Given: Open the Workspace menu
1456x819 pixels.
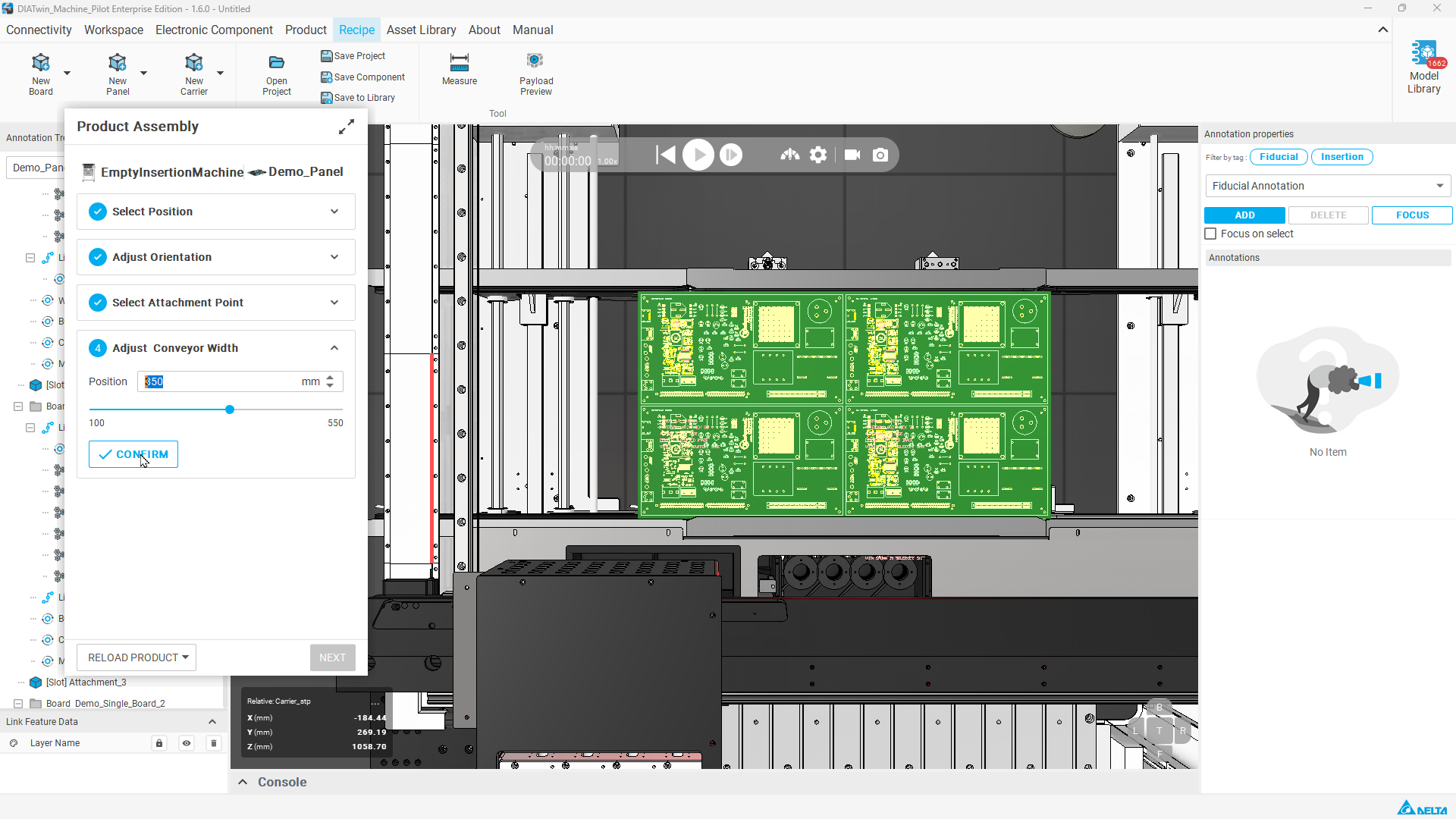Looking at the screenshot, I should [x=114, y=30].
